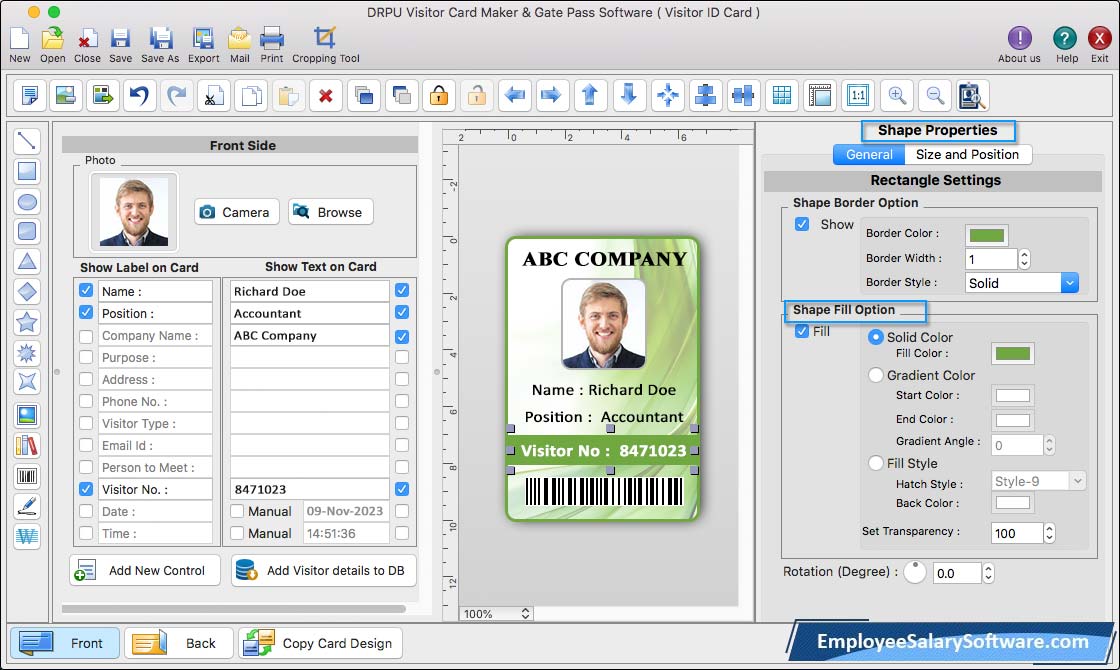Select the WordArt W tool
1120x670 pixels.
click(x=26, y=536)
